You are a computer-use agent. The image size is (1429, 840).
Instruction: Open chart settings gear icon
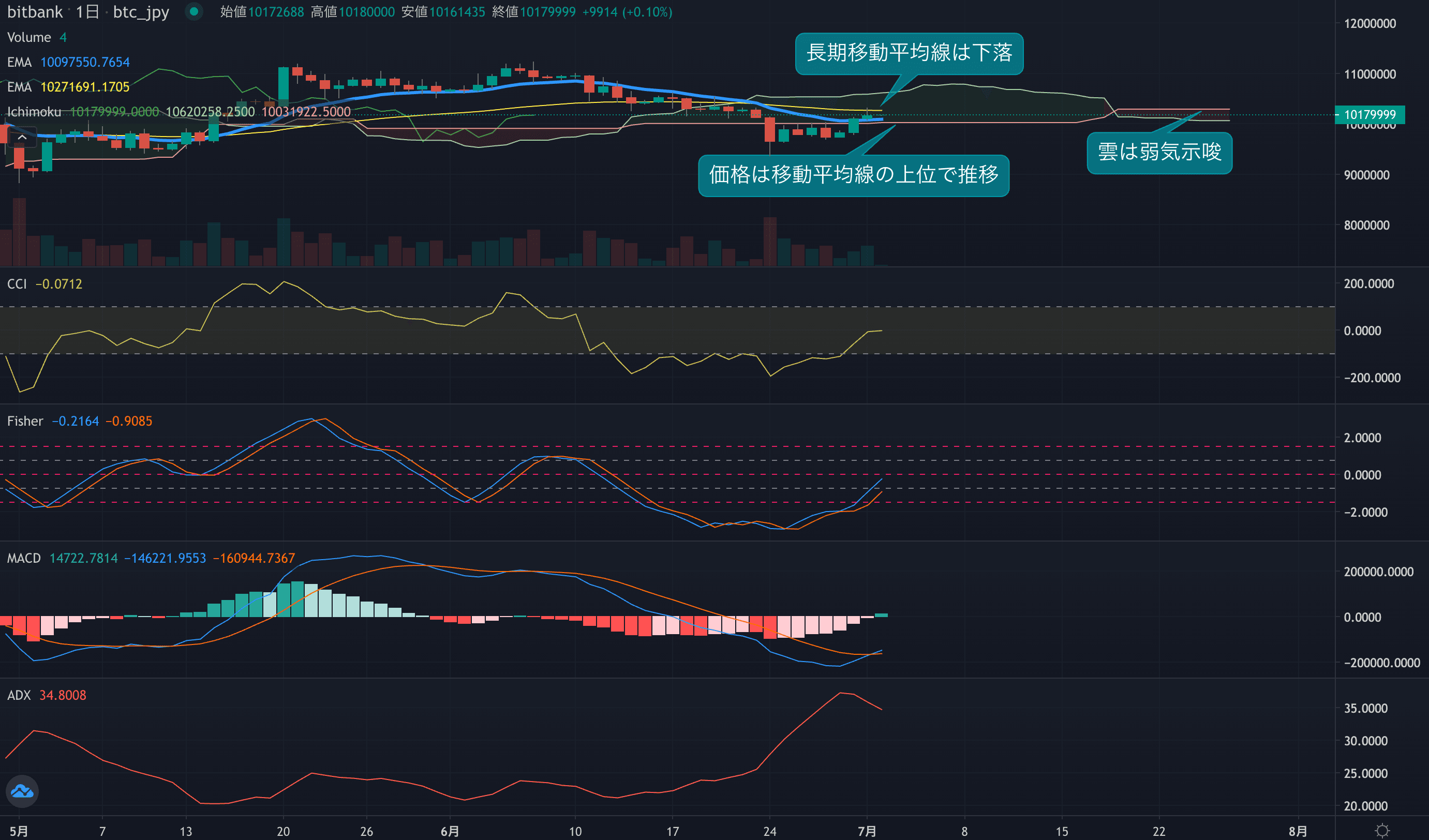click(1382, 830)
